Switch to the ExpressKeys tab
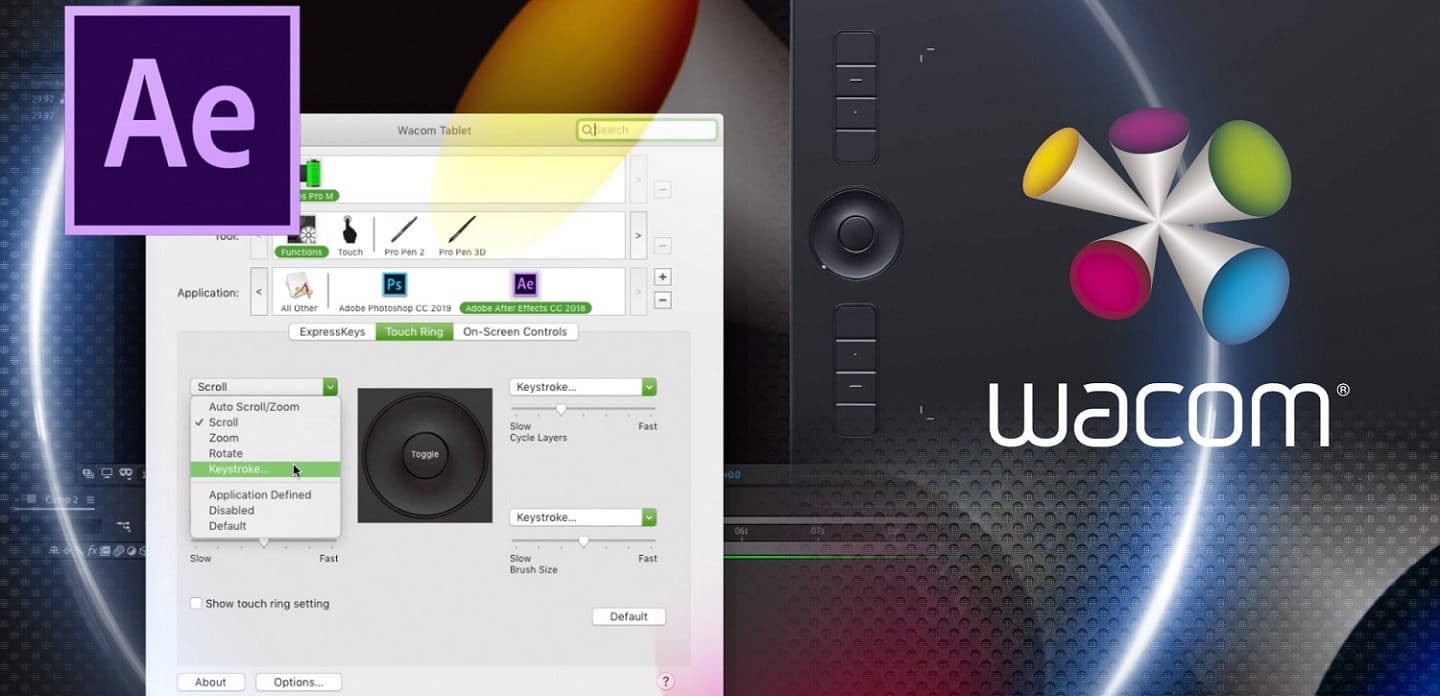 (330, 331)
